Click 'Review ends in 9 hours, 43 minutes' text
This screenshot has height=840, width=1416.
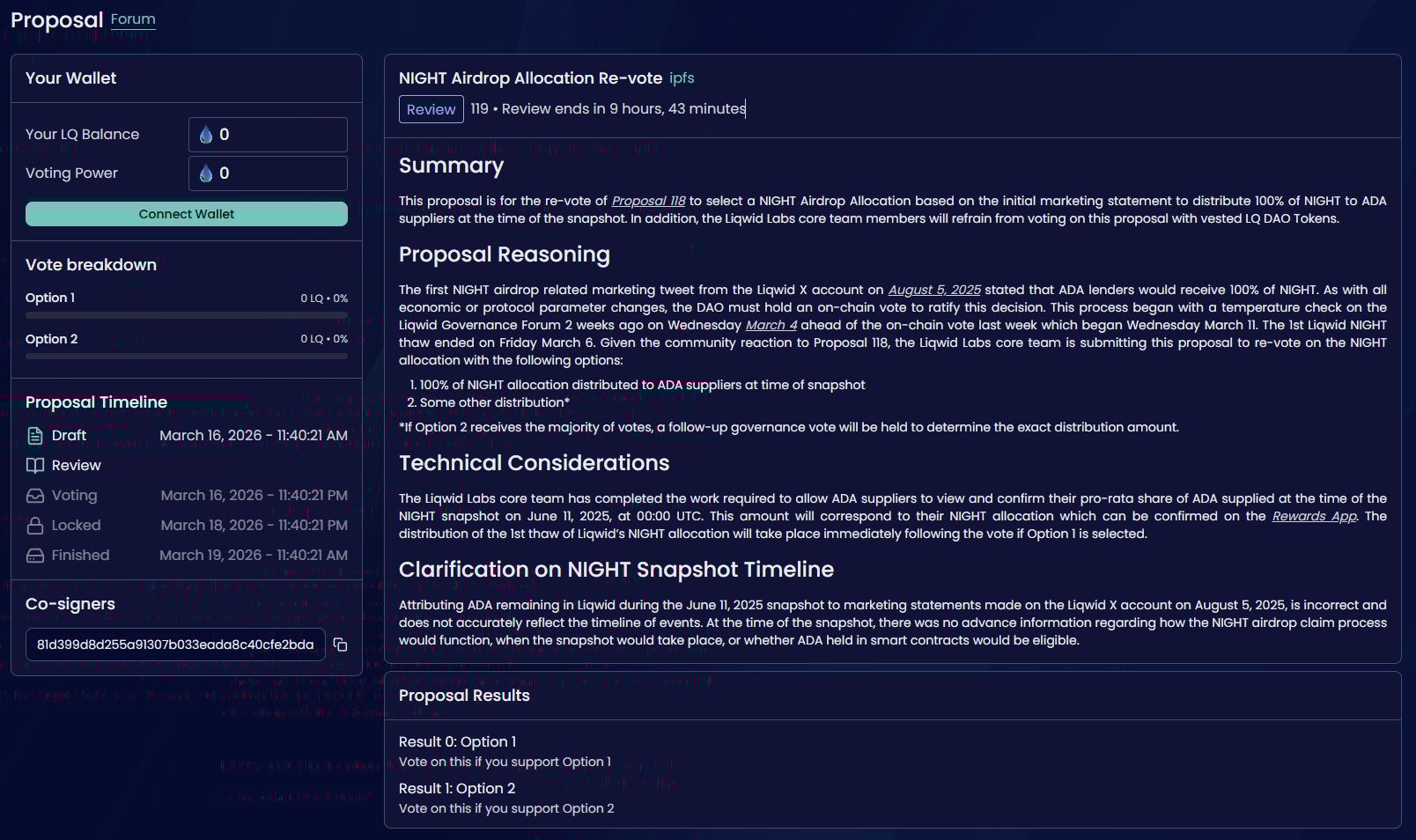pos(623,109)
